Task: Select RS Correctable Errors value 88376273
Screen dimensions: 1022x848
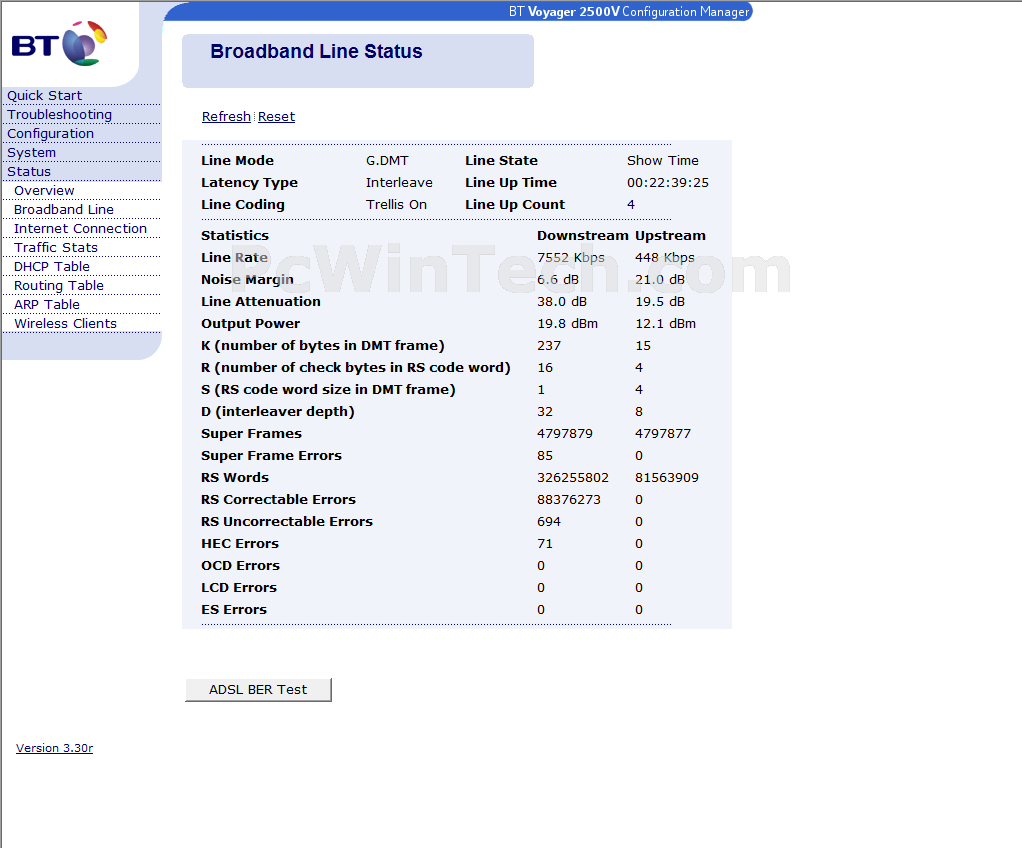Action: click(569, 500)
